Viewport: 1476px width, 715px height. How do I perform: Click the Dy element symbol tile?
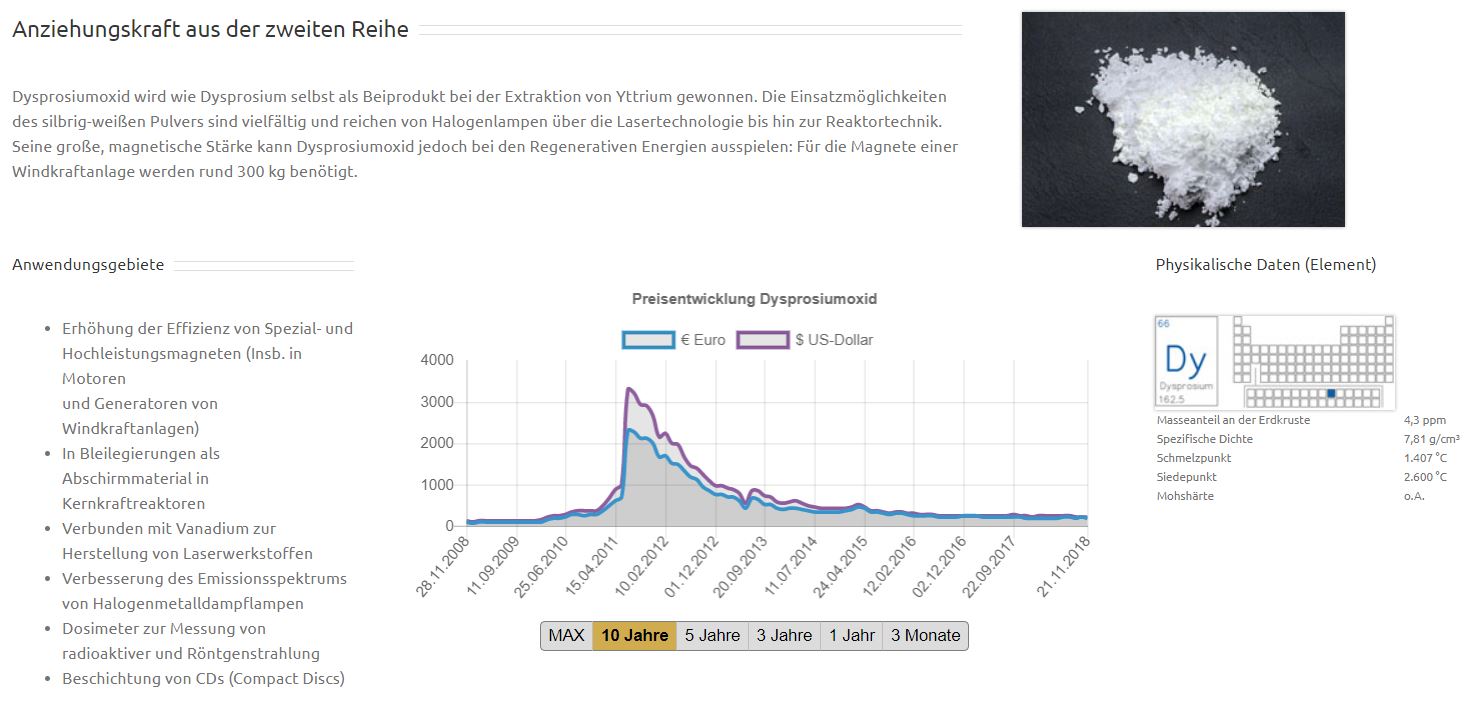click(x=1186, y=361)
